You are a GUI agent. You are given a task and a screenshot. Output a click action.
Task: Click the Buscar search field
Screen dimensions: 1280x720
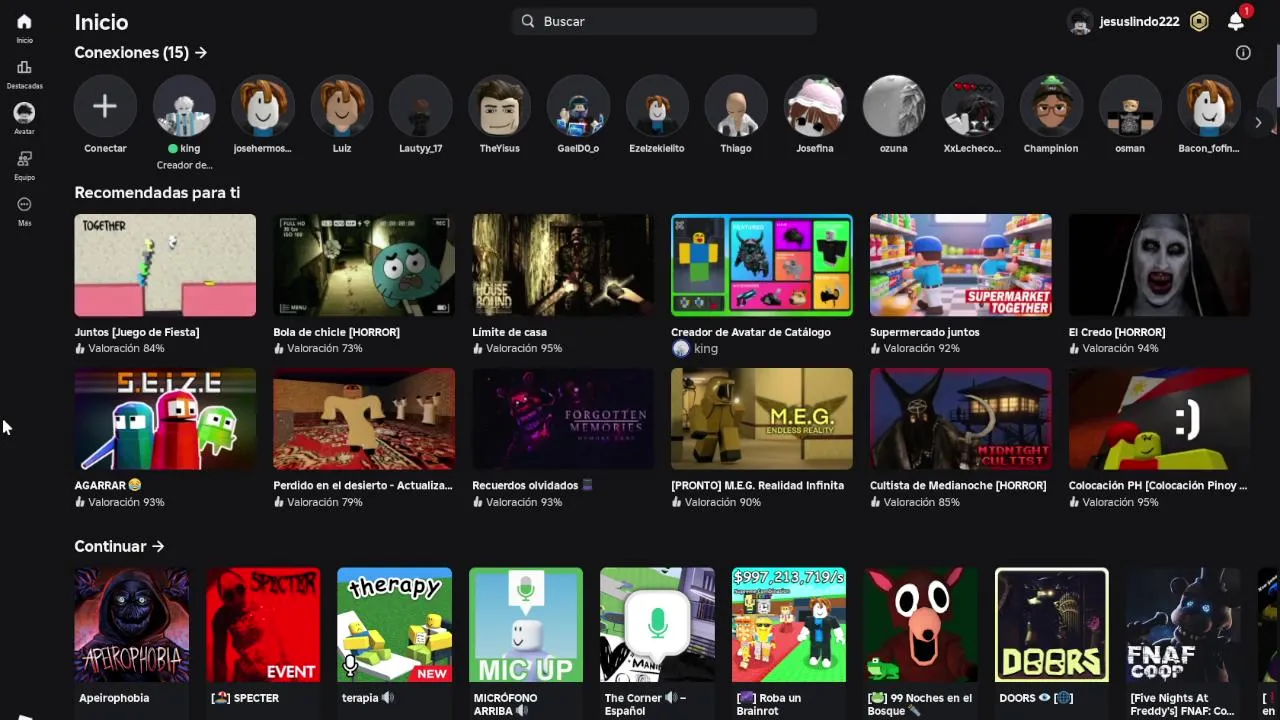click(665, 21)
